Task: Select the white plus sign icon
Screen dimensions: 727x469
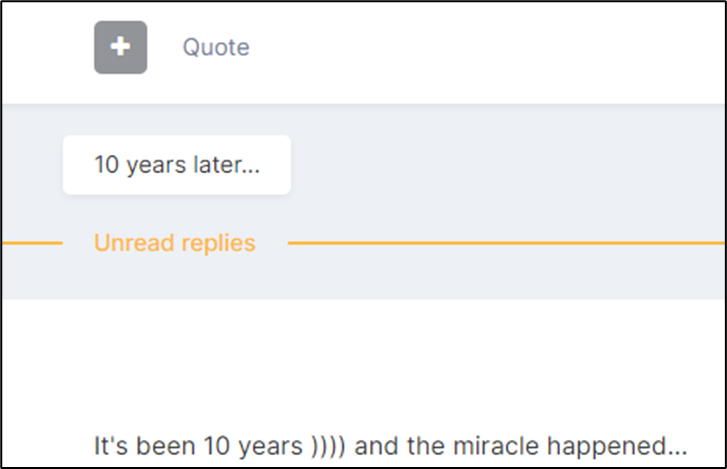Action: click(x=120, y=47)
